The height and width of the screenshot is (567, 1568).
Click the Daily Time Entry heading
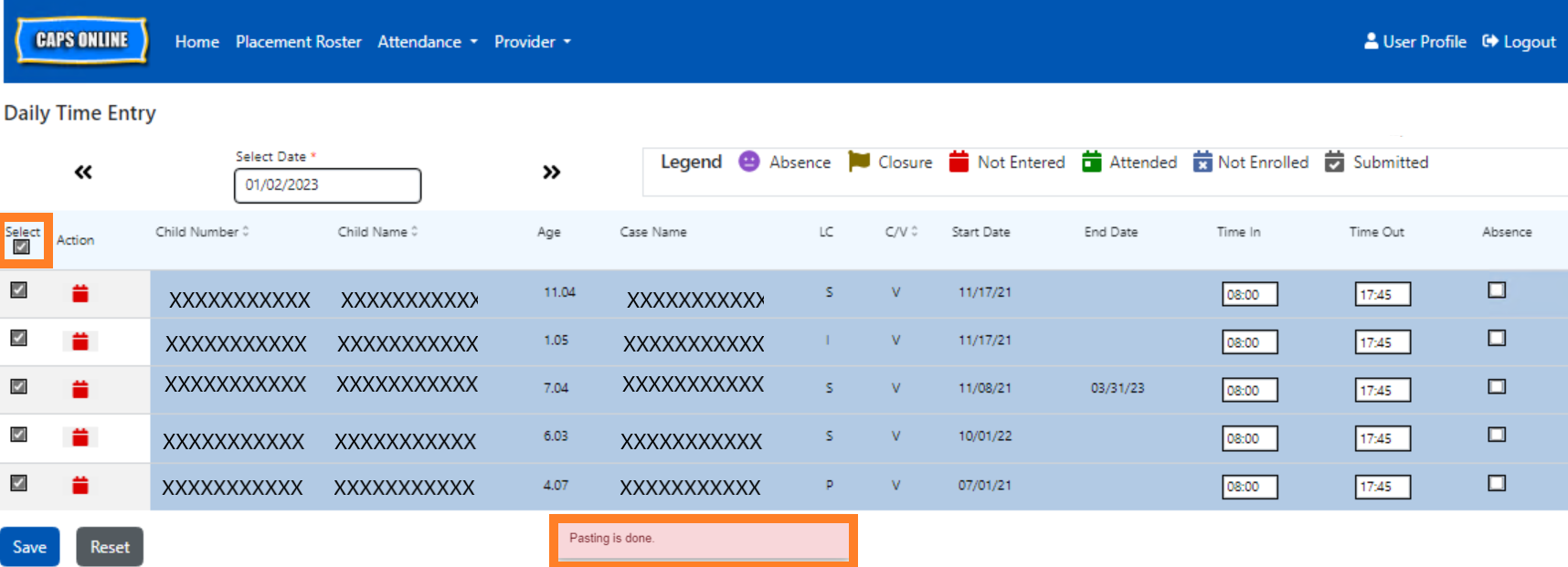(x=80, y=113)
